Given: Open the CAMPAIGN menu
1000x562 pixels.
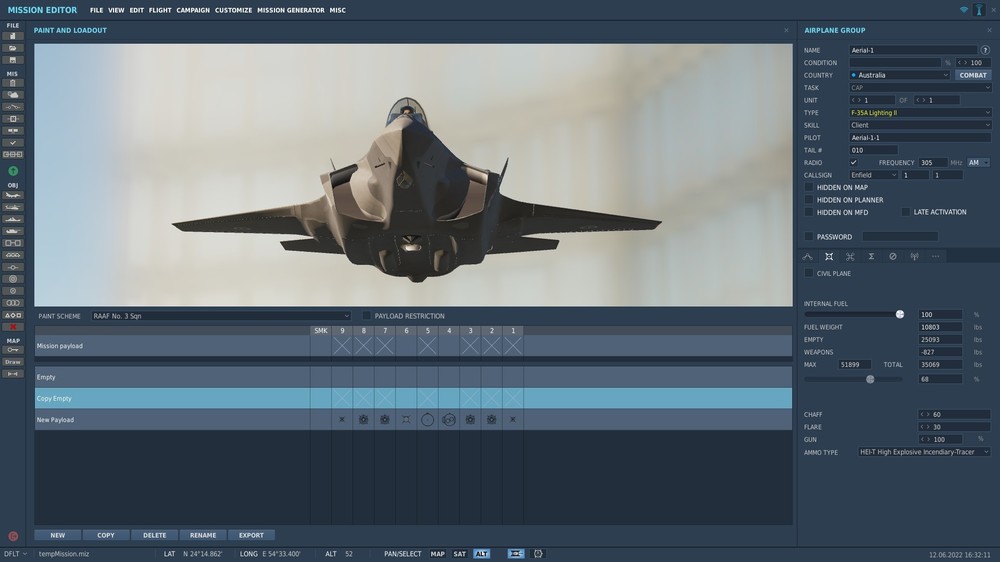Looking at the screenshot, I should (x=193, y=10).
